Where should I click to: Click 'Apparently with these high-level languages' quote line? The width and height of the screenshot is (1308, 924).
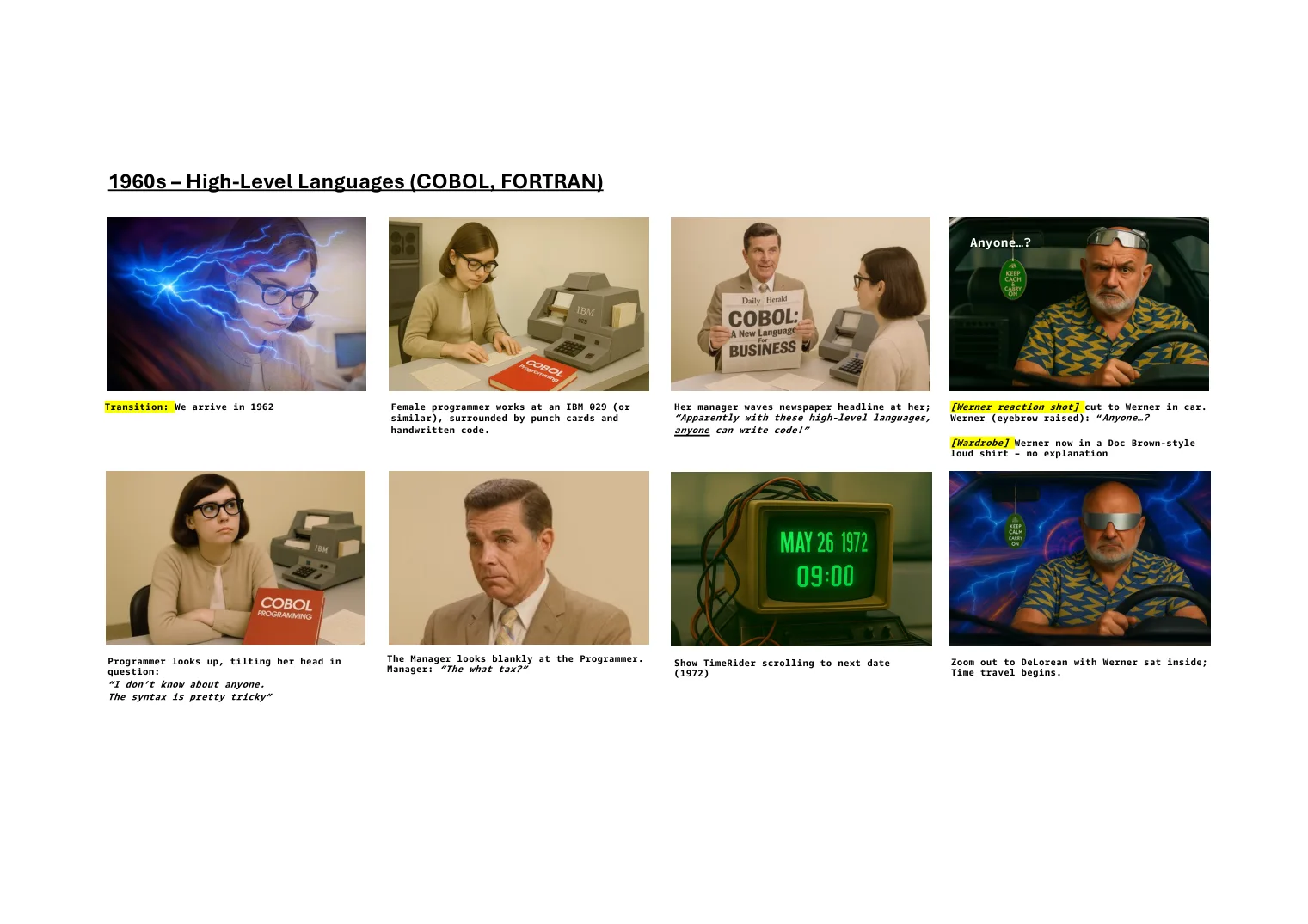tap(802, 419)
